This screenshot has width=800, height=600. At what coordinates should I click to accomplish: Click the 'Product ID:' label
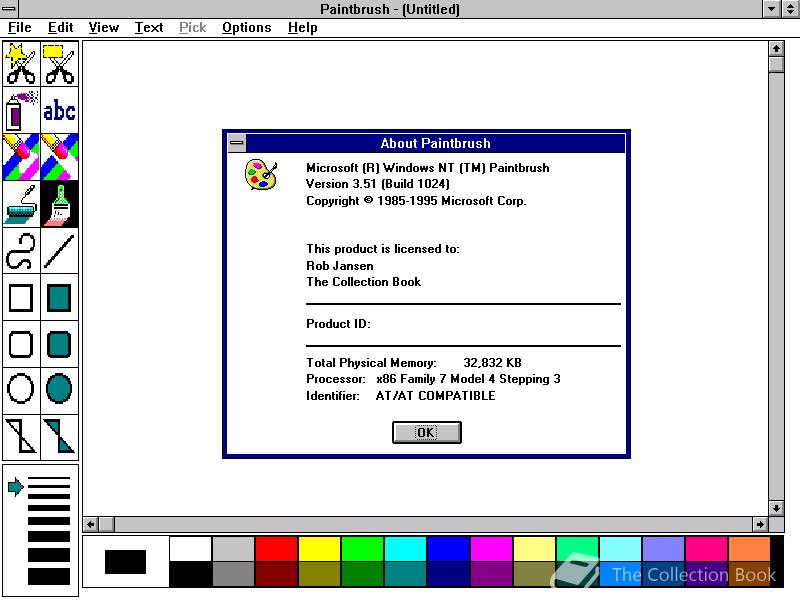pos(338,324)
